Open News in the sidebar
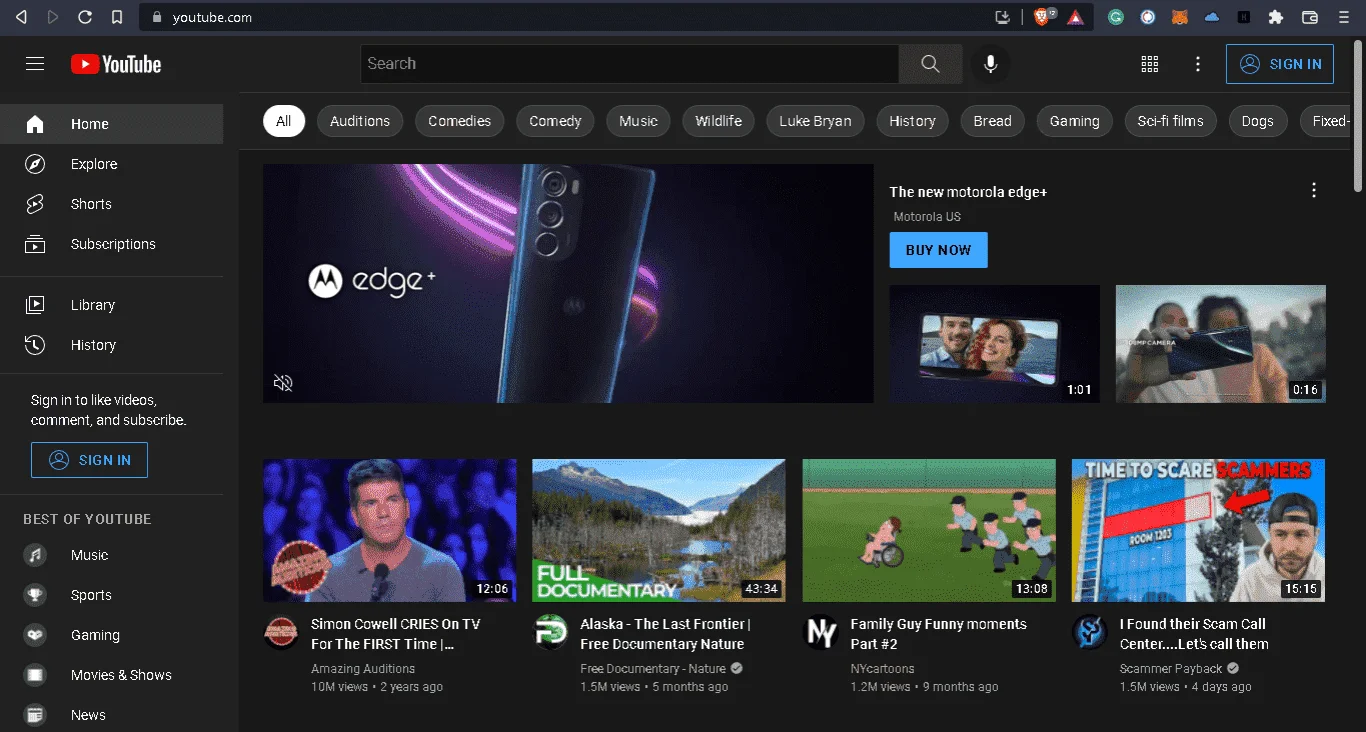Image resolution: width=1366 pixels, height=732 pixels. point(112,715)
